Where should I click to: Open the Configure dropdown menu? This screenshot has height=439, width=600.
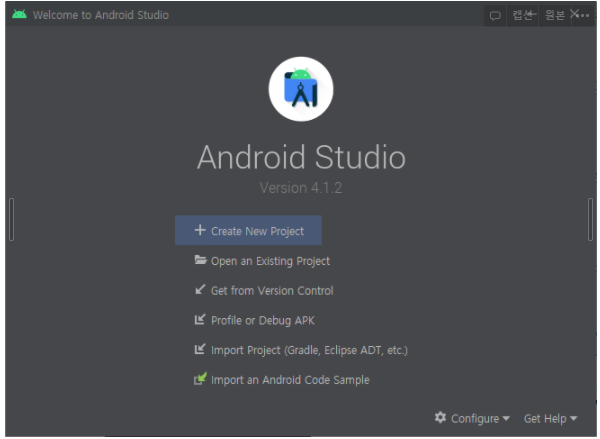pyautogui.click(x=472, y=418)
